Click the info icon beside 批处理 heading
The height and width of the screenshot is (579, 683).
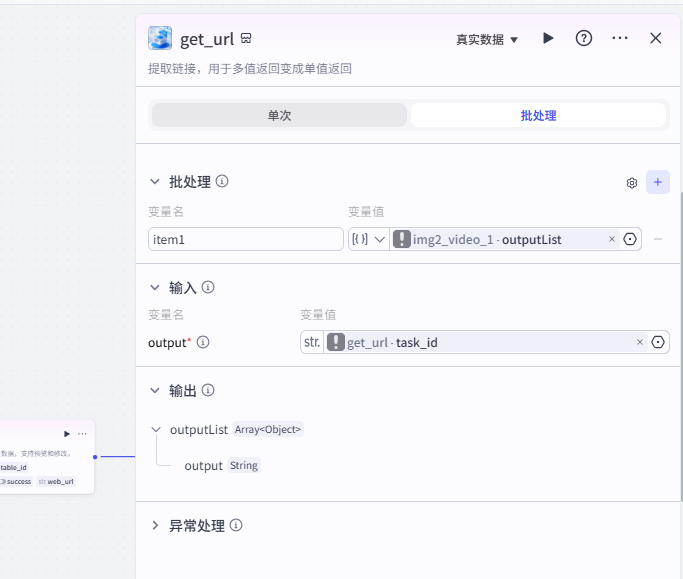(x=222, y=182)
